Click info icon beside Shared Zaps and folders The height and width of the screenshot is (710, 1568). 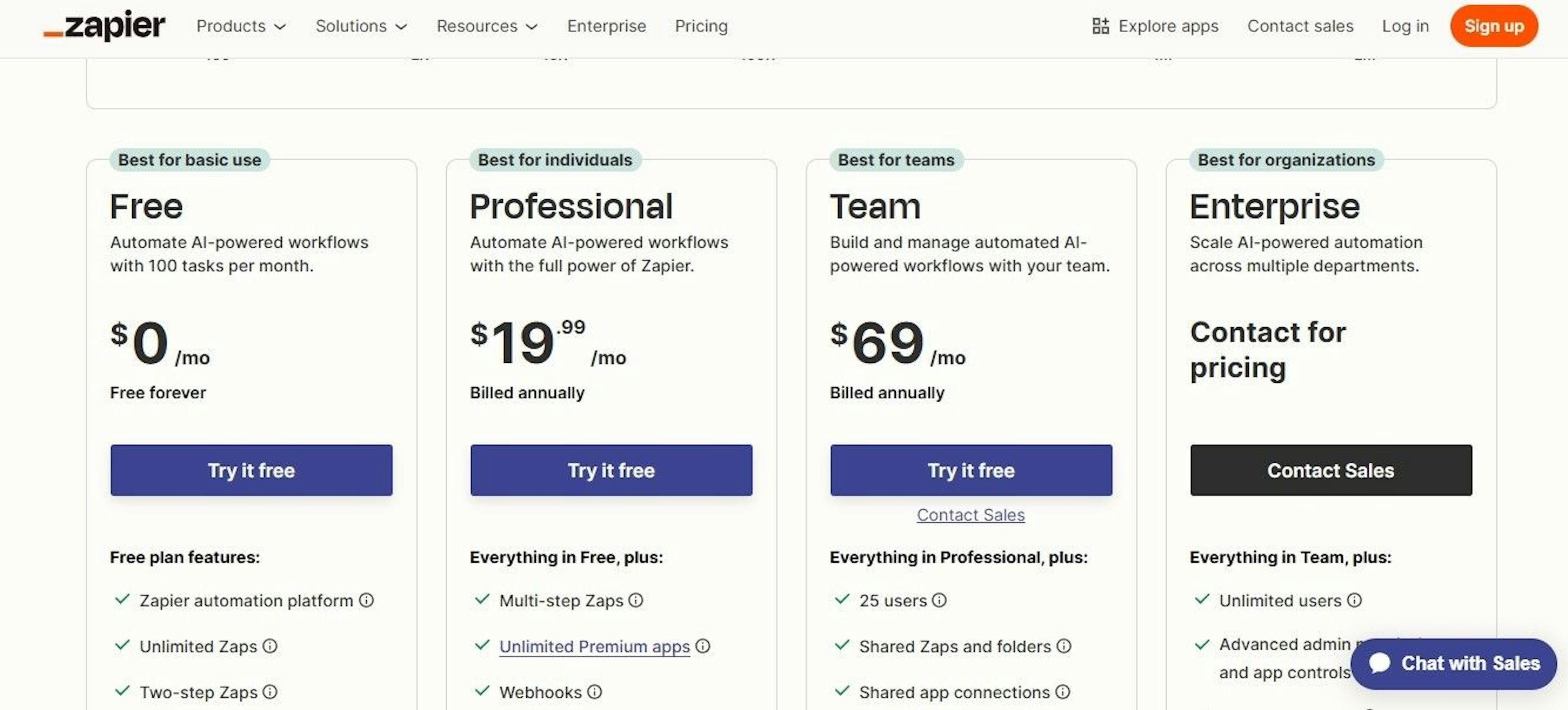1064,646
